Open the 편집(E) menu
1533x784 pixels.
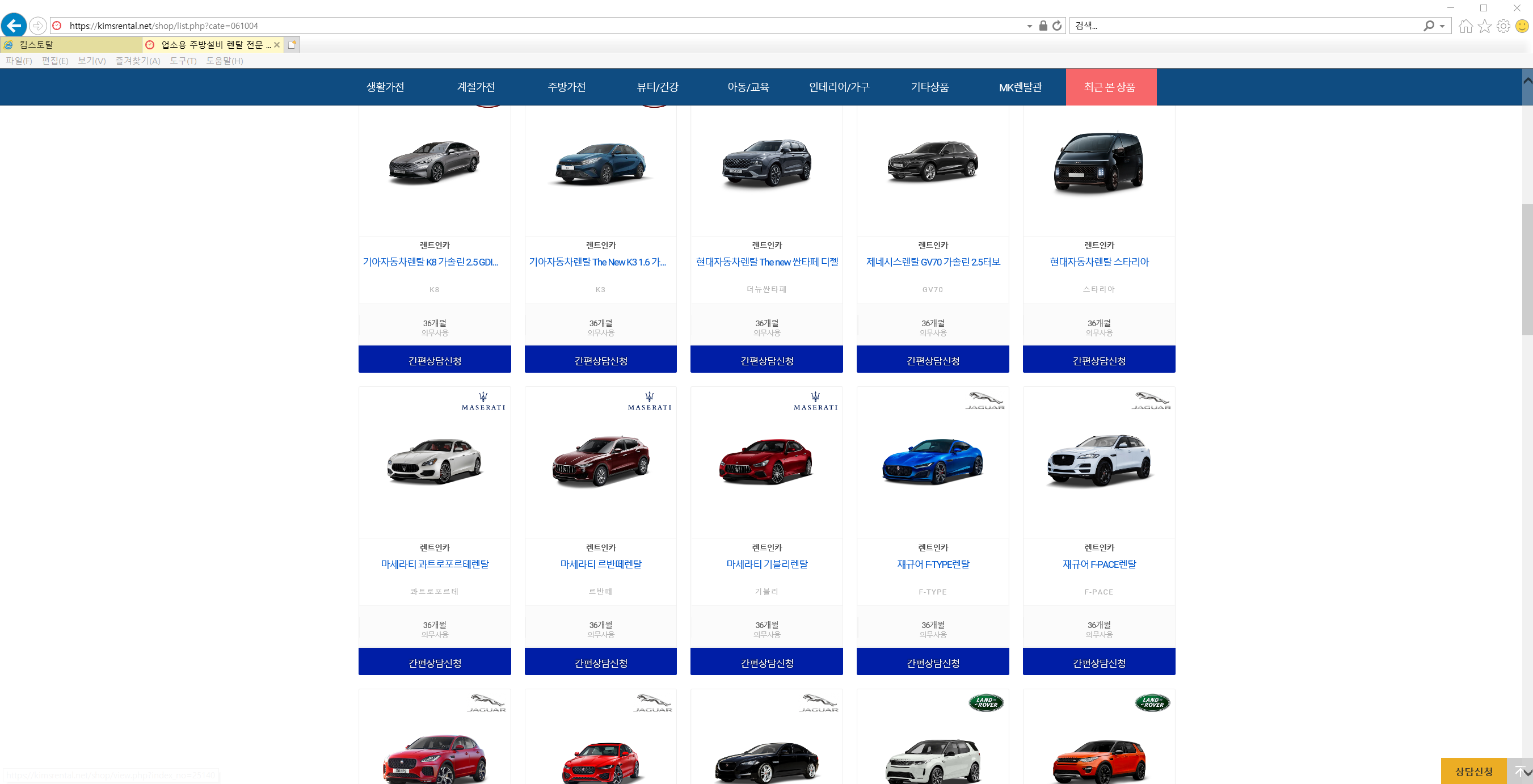(54, 61)
